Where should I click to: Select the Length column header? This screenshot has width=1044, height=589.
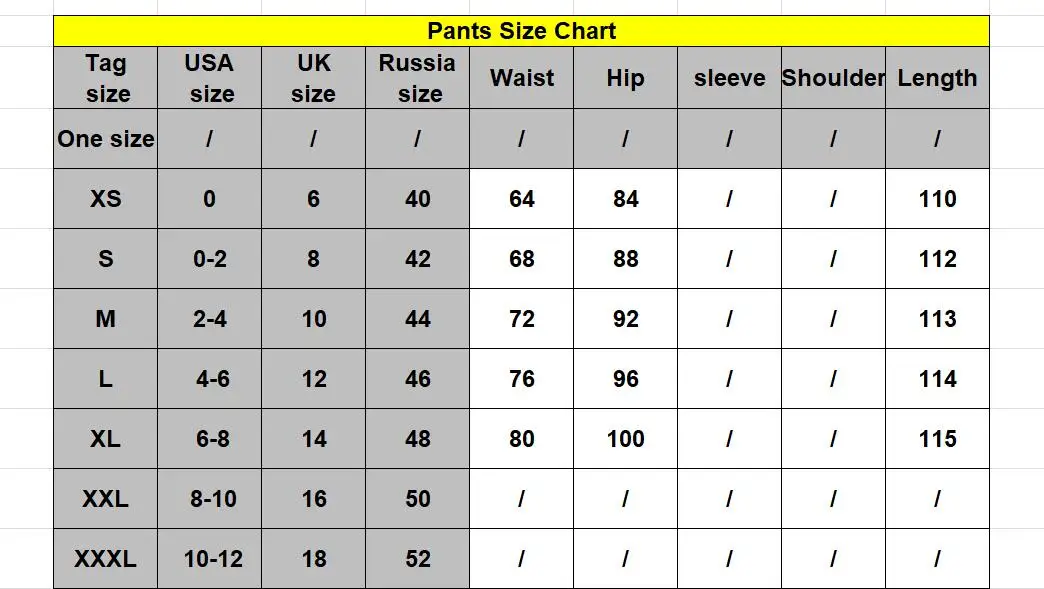(x=937, y=78)
